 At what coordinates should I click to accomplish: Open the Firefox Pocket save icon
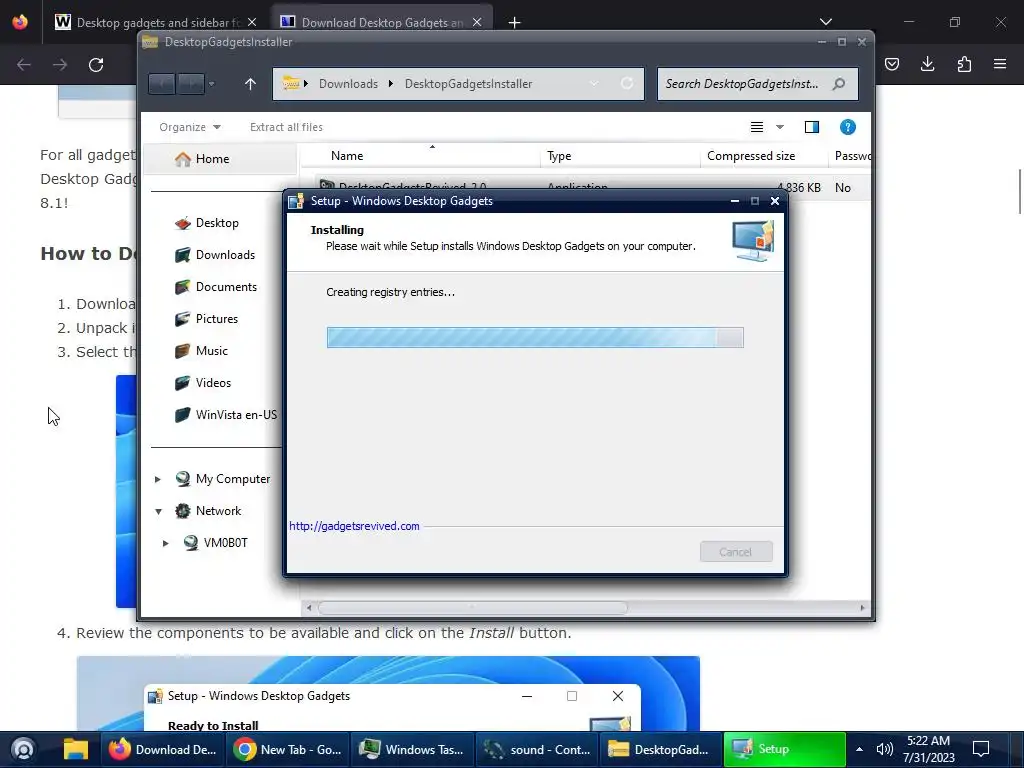tap(891, 64)
